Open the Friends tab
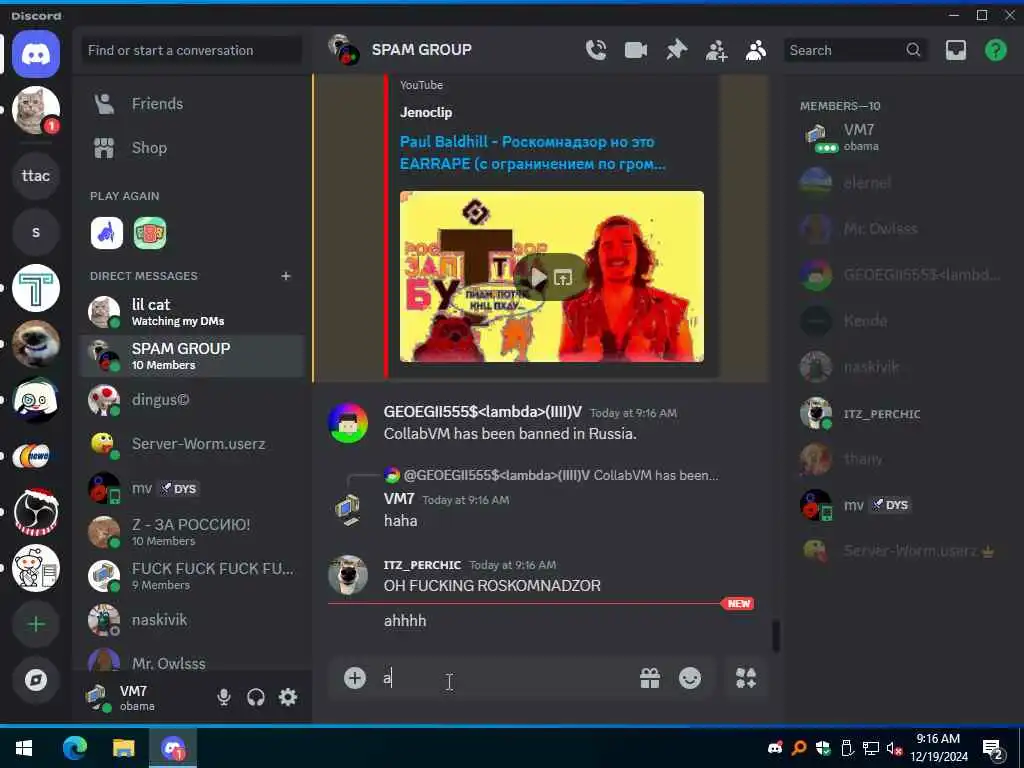 191,104
